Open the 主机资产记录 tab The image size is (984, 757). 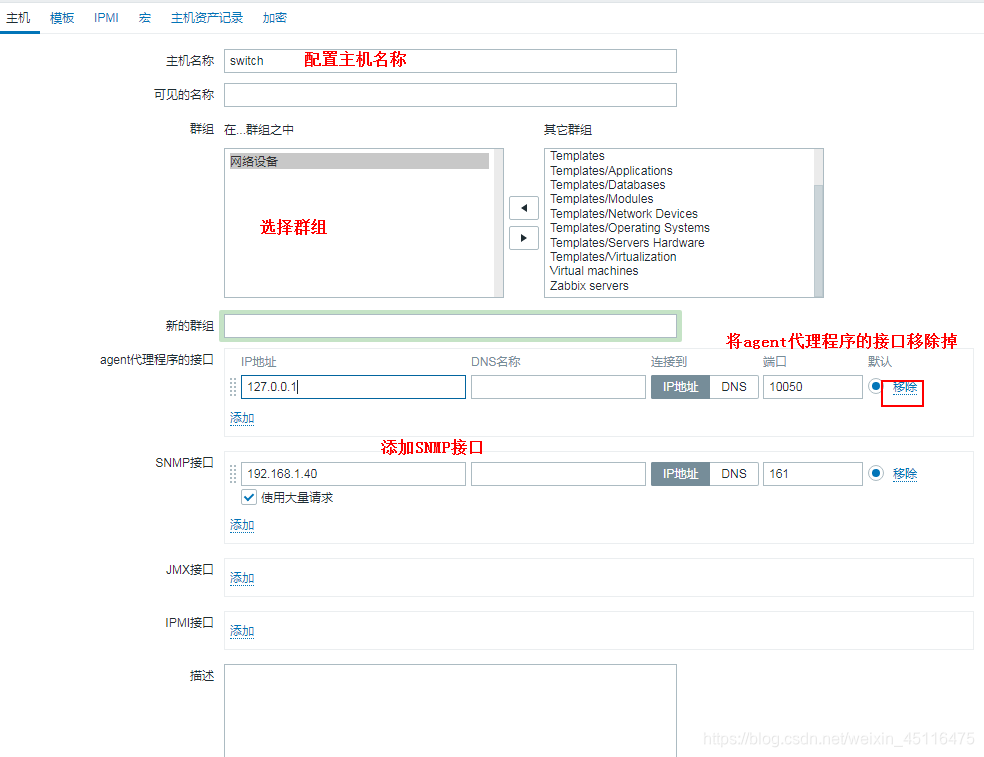pos(207,18)
